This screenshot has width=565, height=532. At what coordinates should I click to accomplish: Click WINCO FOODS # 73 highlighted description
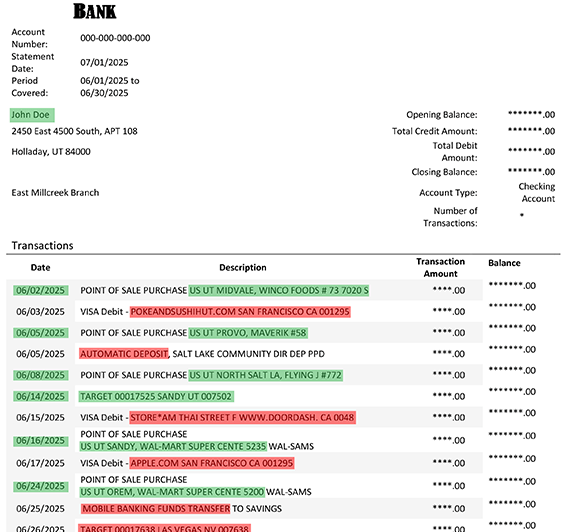(279, 291)
